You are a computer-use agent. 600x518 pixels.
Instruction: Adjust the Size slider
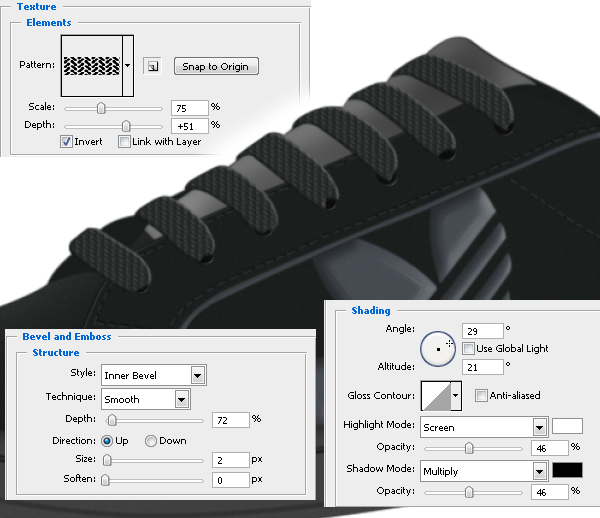(x=107, y=460)
